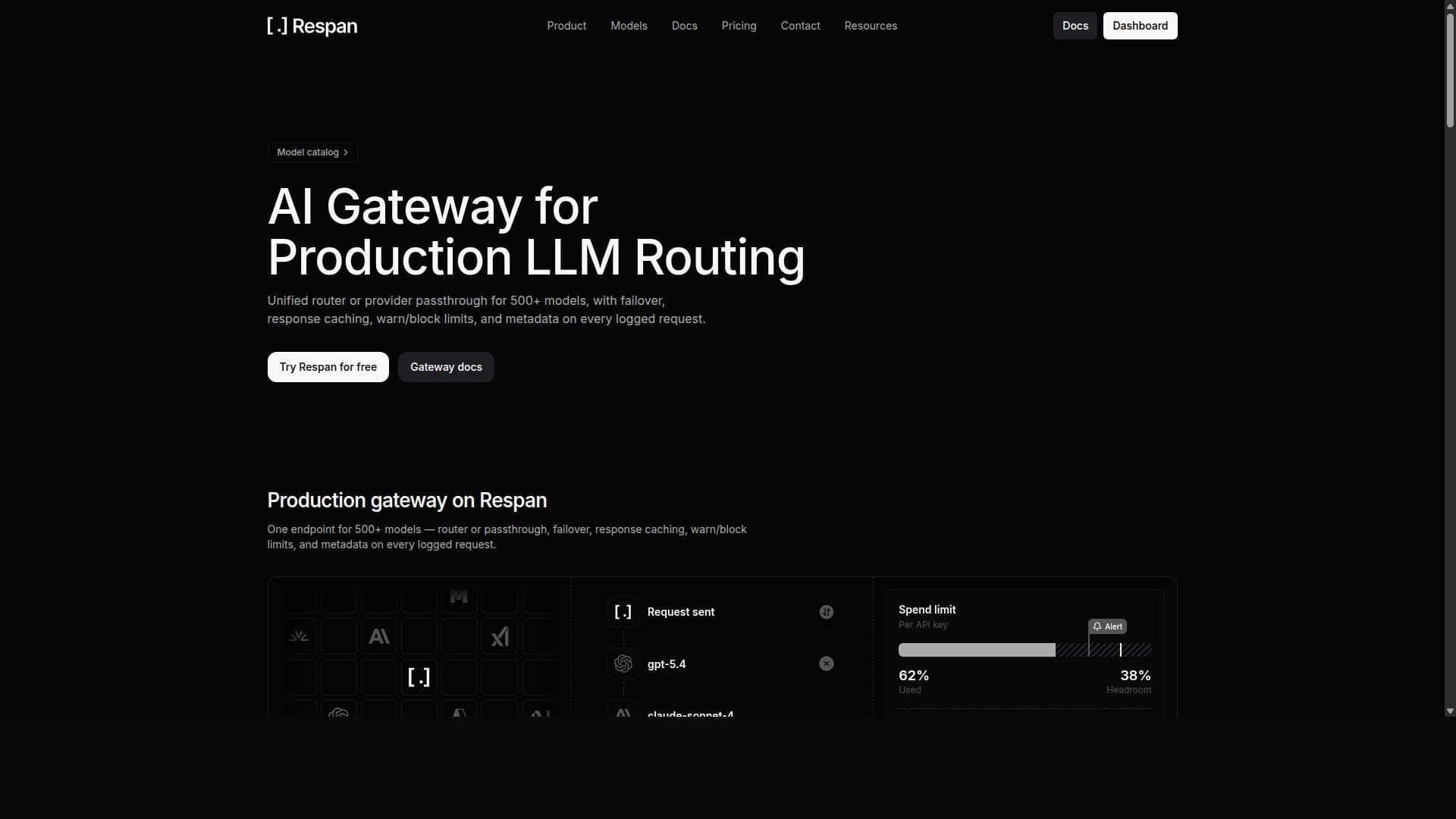Select Contact in the top navigation
This screenshot has width=1456, height=819.
pos(800,26)
